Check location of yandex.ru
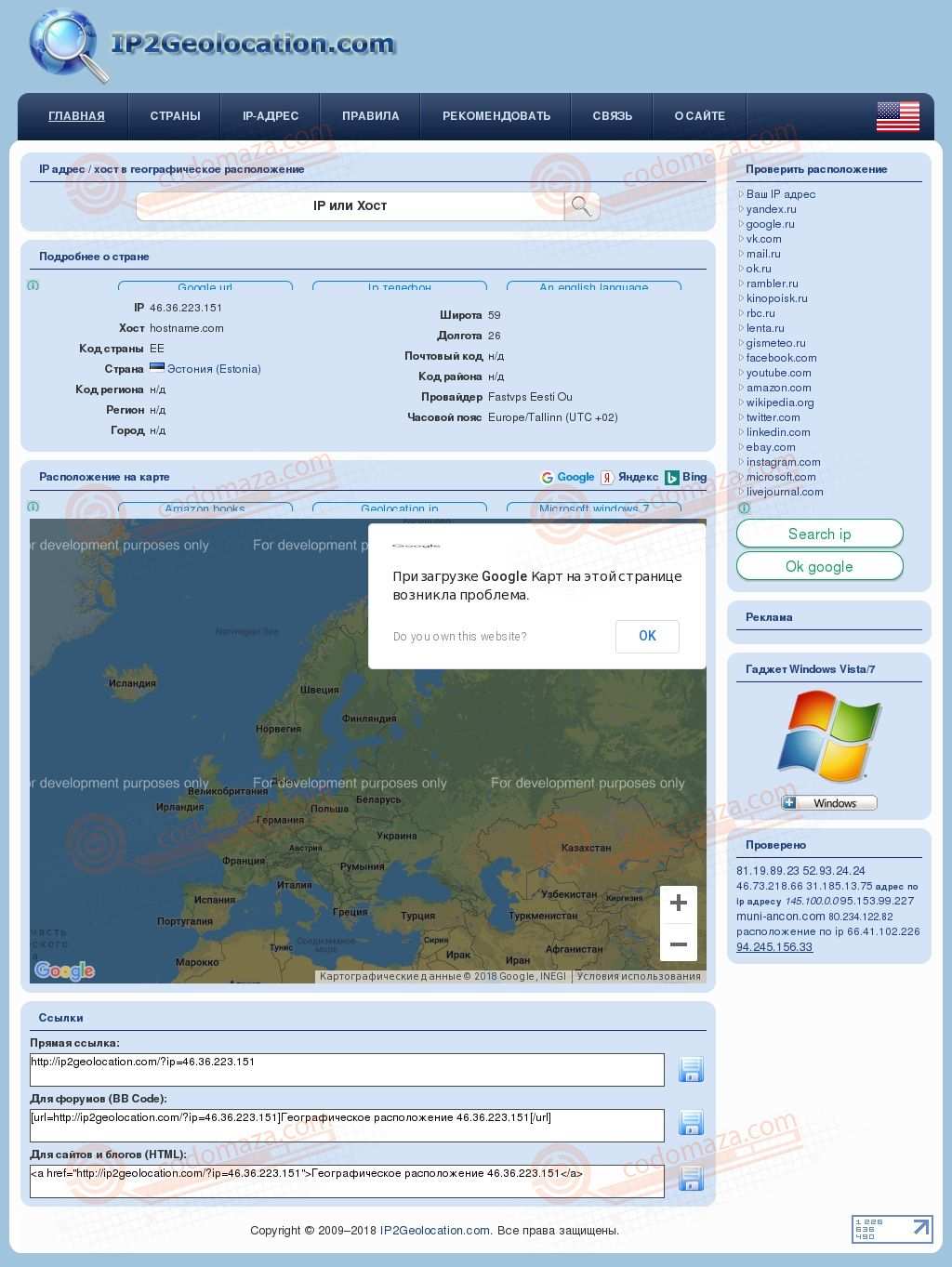The image size is (952, 1267). click(772, 209)
